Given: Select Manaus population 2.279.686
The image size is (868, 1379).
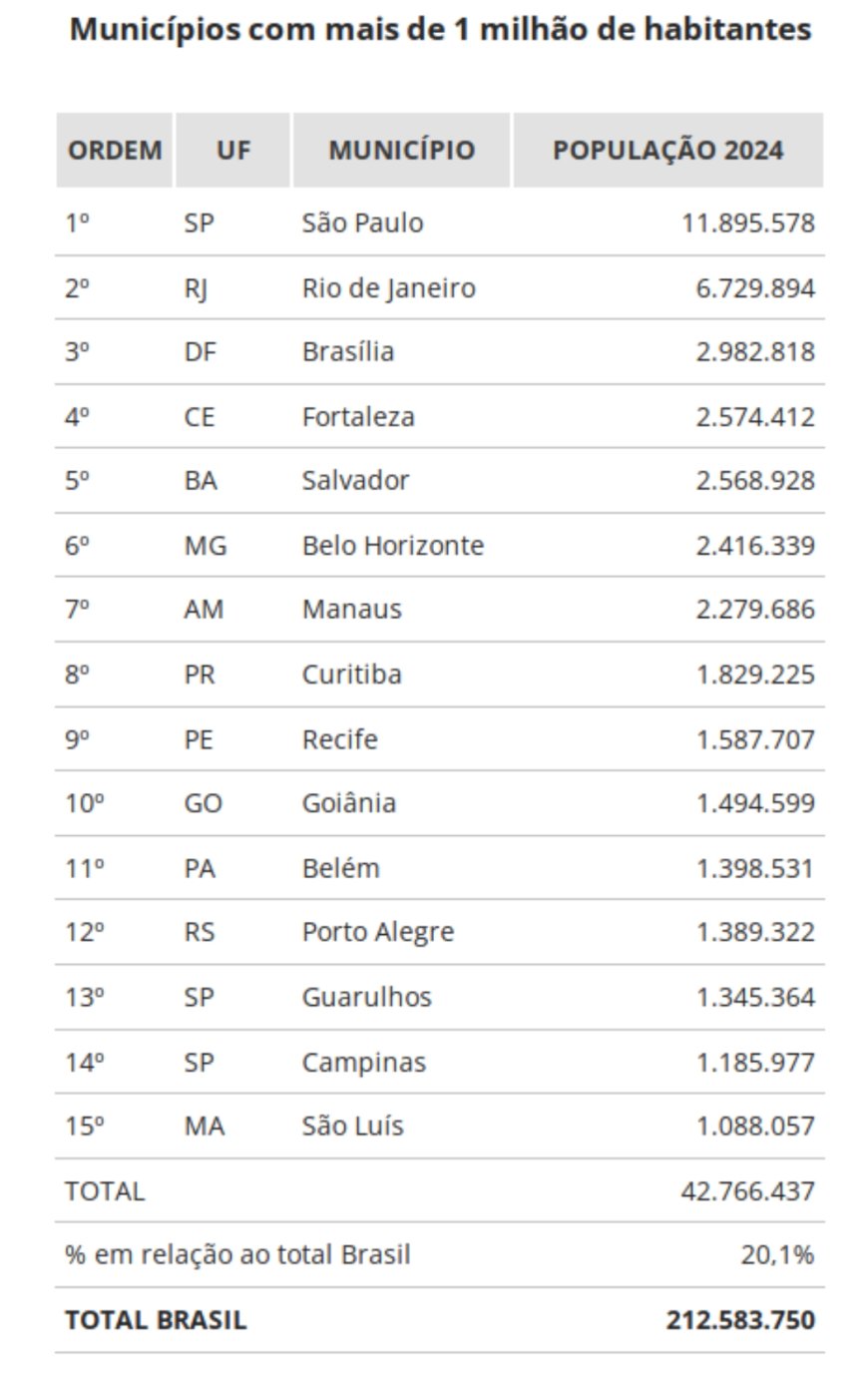Looking at the screenshot, I should coord(755,610).
